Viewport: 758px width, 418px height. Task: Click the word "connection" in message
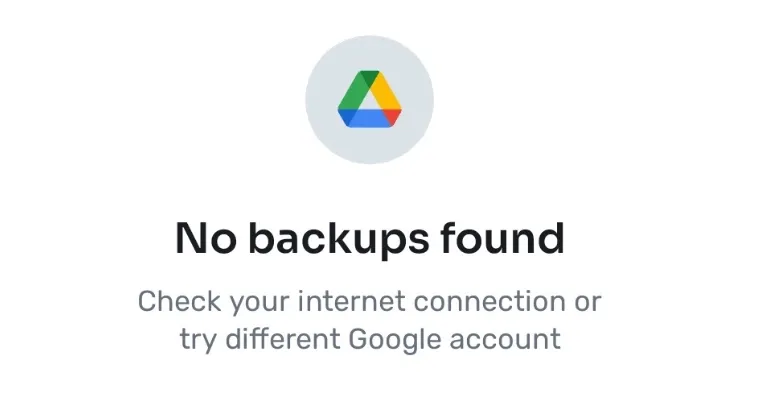click(x=490, y=301)
